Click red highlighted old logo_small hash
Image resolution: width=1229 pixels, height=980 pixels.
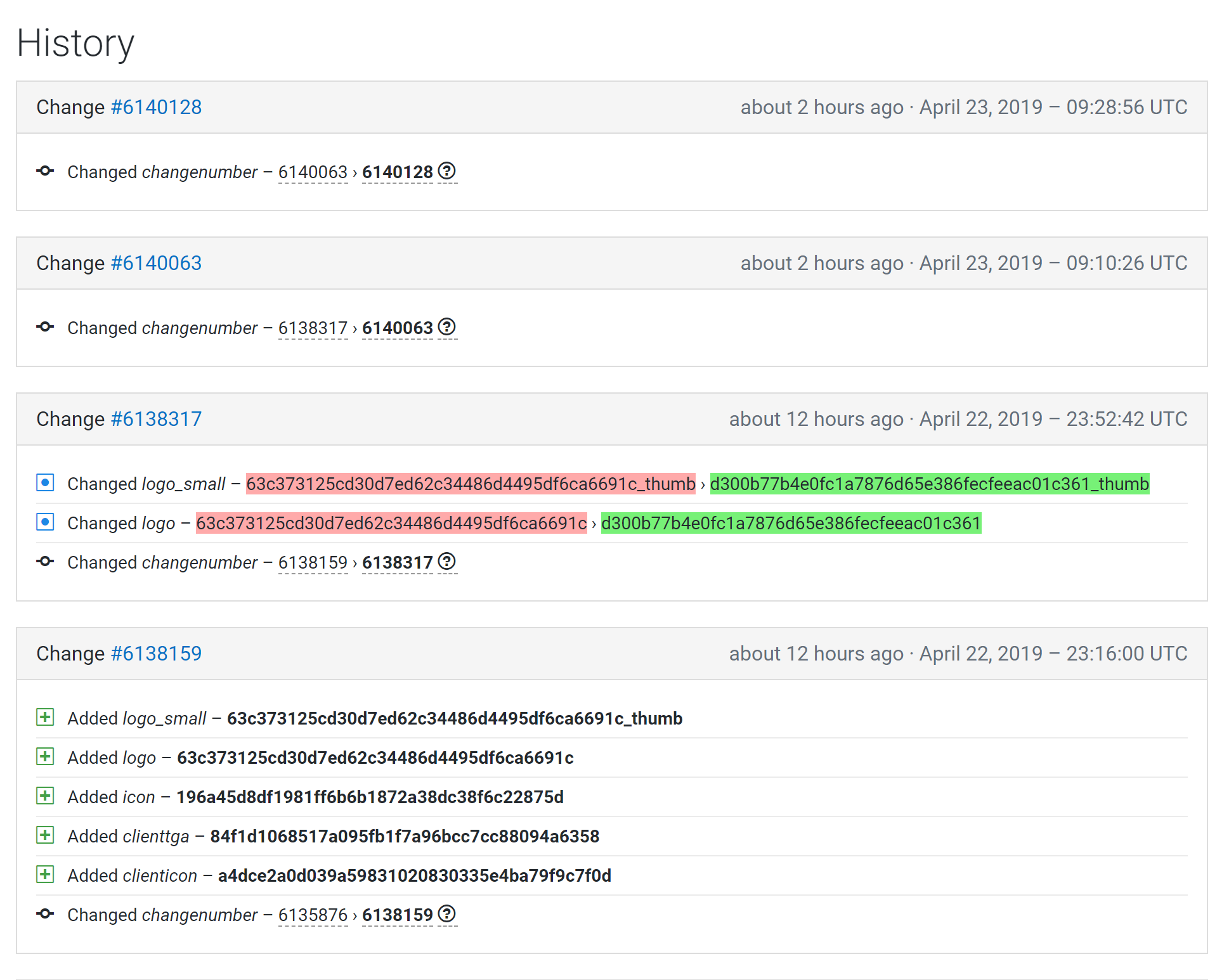[471, 484]
